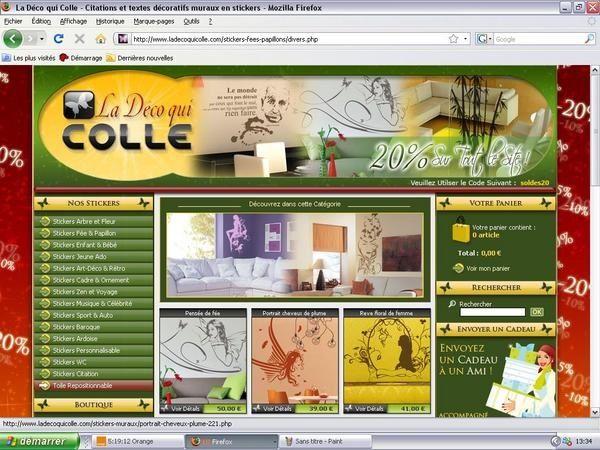Switch to the Sans titre - Paint taskbar window
This screenshot has height=450, width=600.
tap(325, 442)
